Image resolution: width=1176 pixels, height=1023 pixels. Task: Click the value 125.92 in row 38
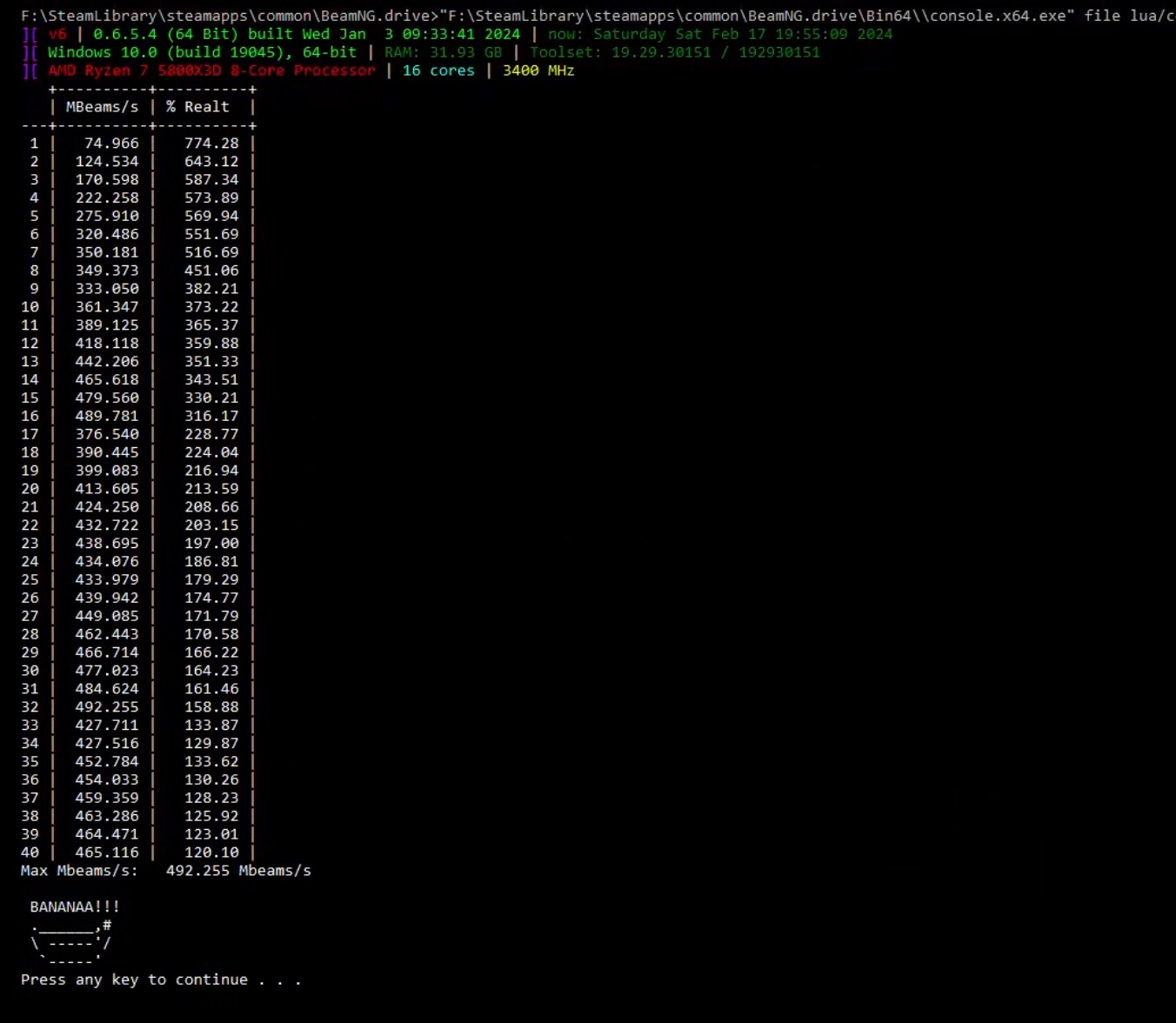(211, 818)
